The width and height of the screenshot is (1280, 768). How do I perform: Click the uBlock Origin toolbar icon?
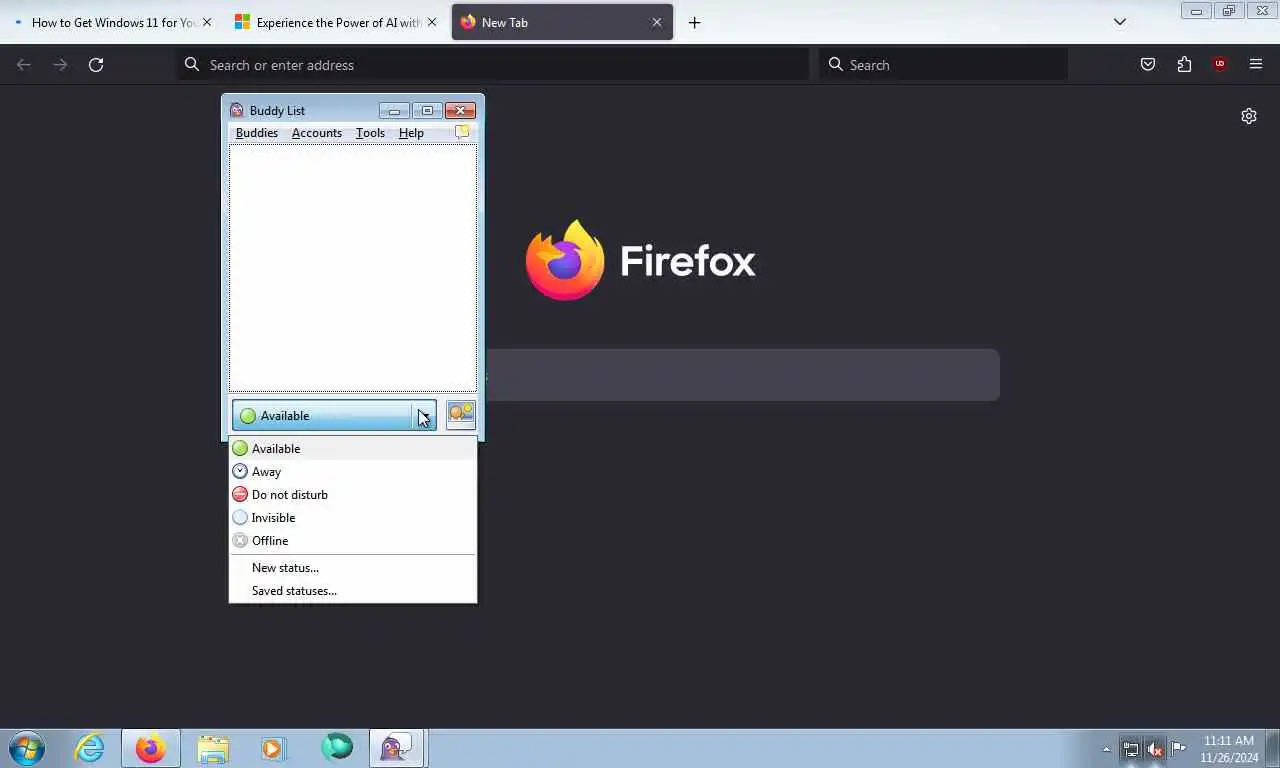click(1220, 65)
